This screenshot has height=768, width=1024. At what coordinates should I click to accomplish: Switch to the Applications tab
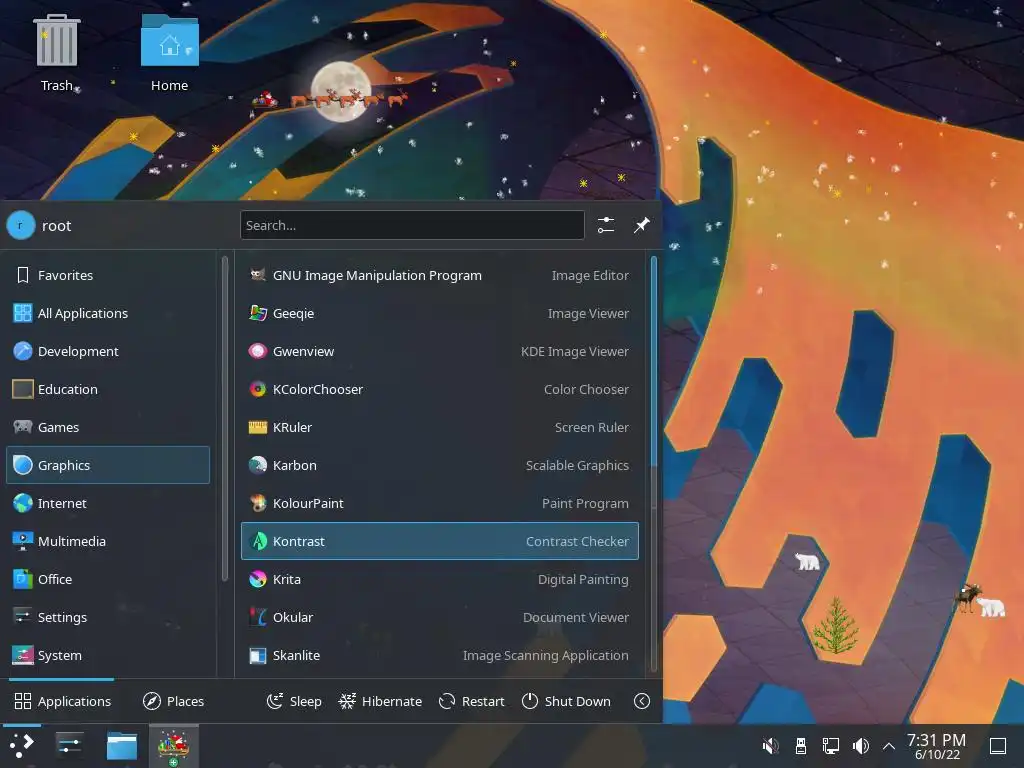click(63, 701)
